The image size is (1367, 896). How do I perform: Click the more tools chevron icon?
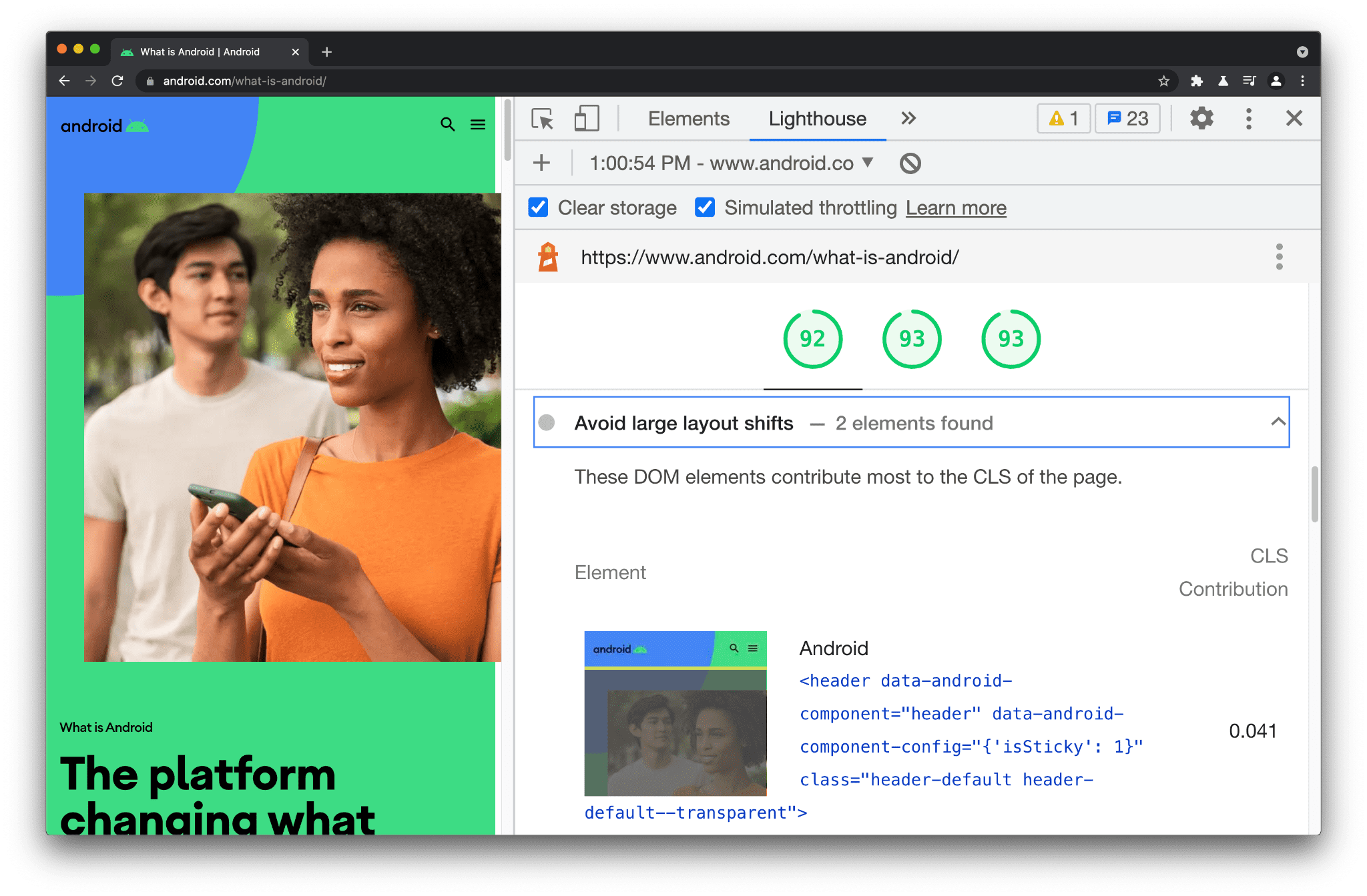908,118
